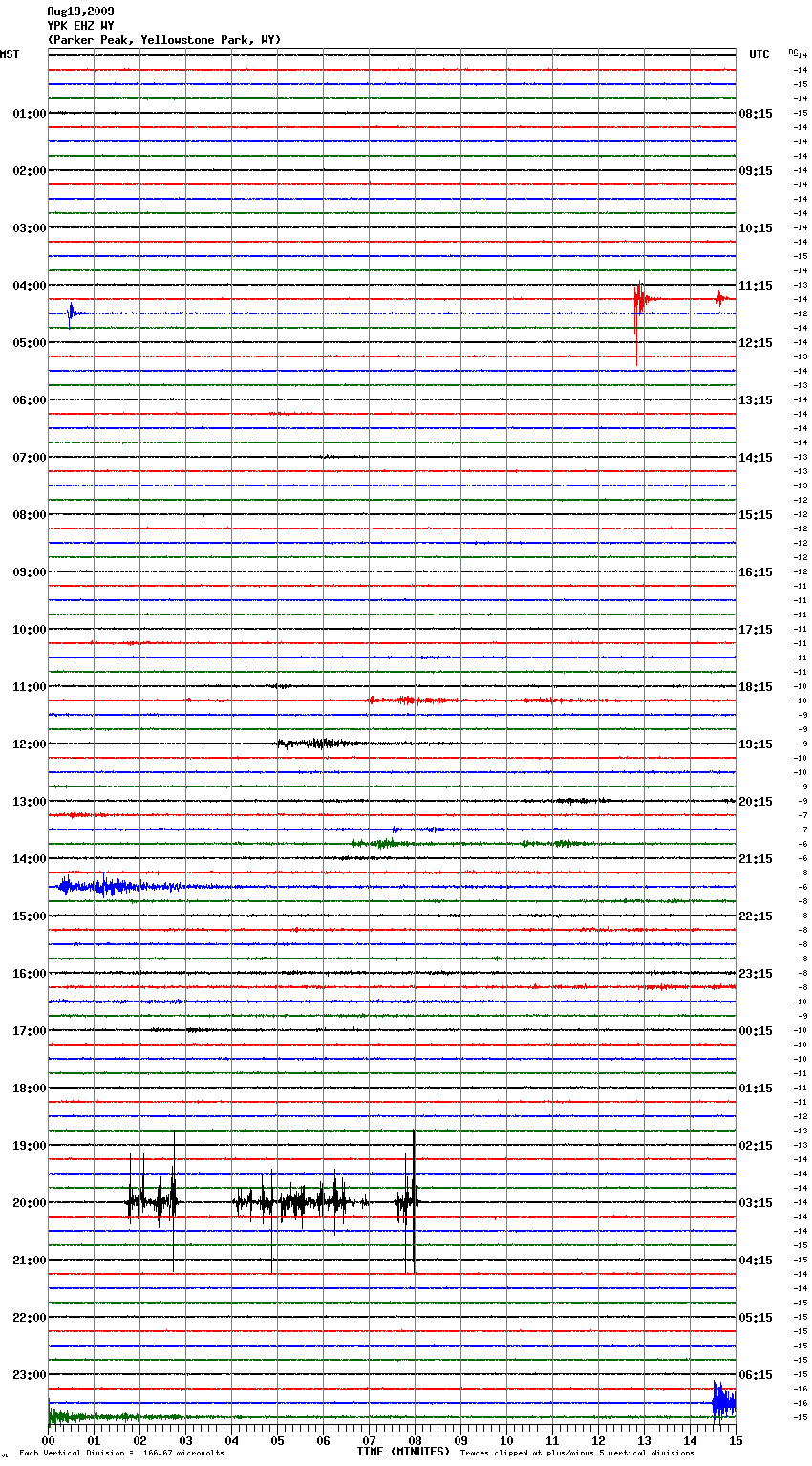This screenshot has width=812, height=1466.
Task: Click the 13:15 UTC time label
Action: [x=756, y=400]
